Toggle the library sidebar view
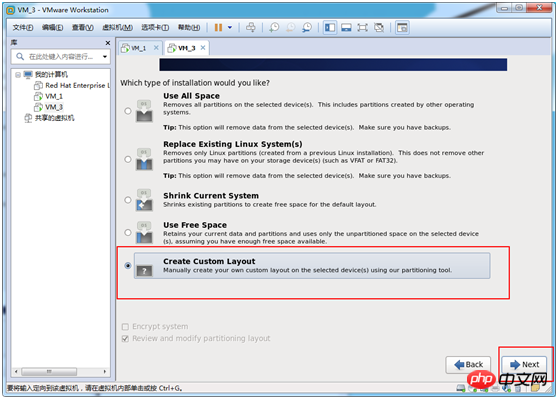Viewport: 558px width, 399px height. coord(330,27)
